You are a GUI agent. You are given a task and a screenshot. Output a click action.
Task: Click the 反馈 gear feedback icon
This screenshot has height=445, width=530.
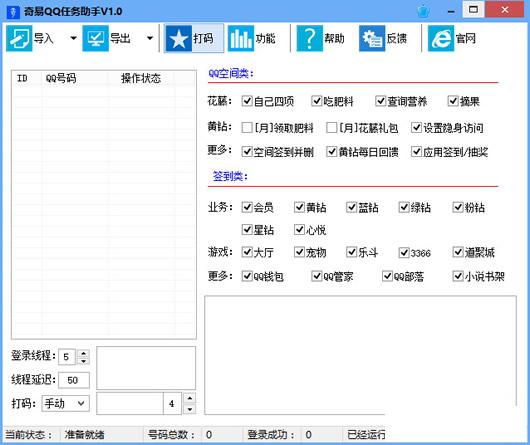click(372, 39)
